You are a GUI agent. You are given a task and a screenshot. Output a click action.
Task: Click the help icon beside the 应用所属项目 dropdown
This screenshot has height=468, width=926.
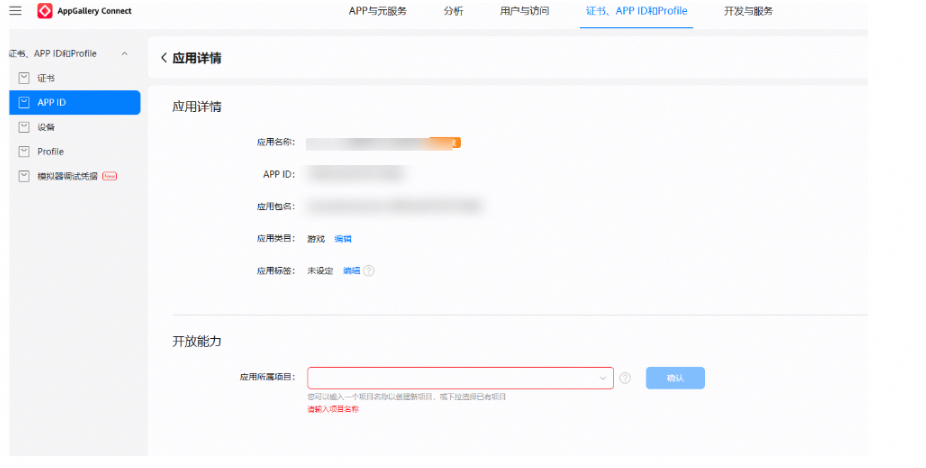point(625,378)
